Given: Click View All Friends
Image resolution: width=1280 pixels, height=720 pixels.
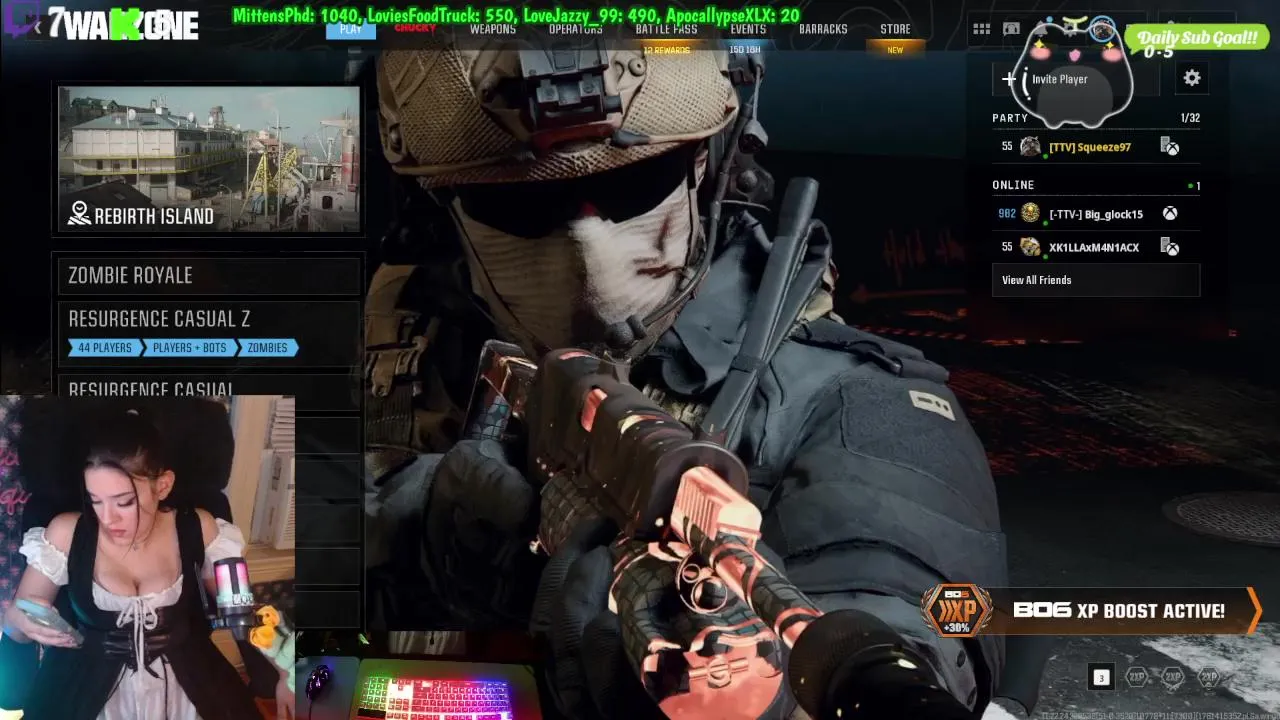Looking at the screenshot, I should click(1096, 280).
